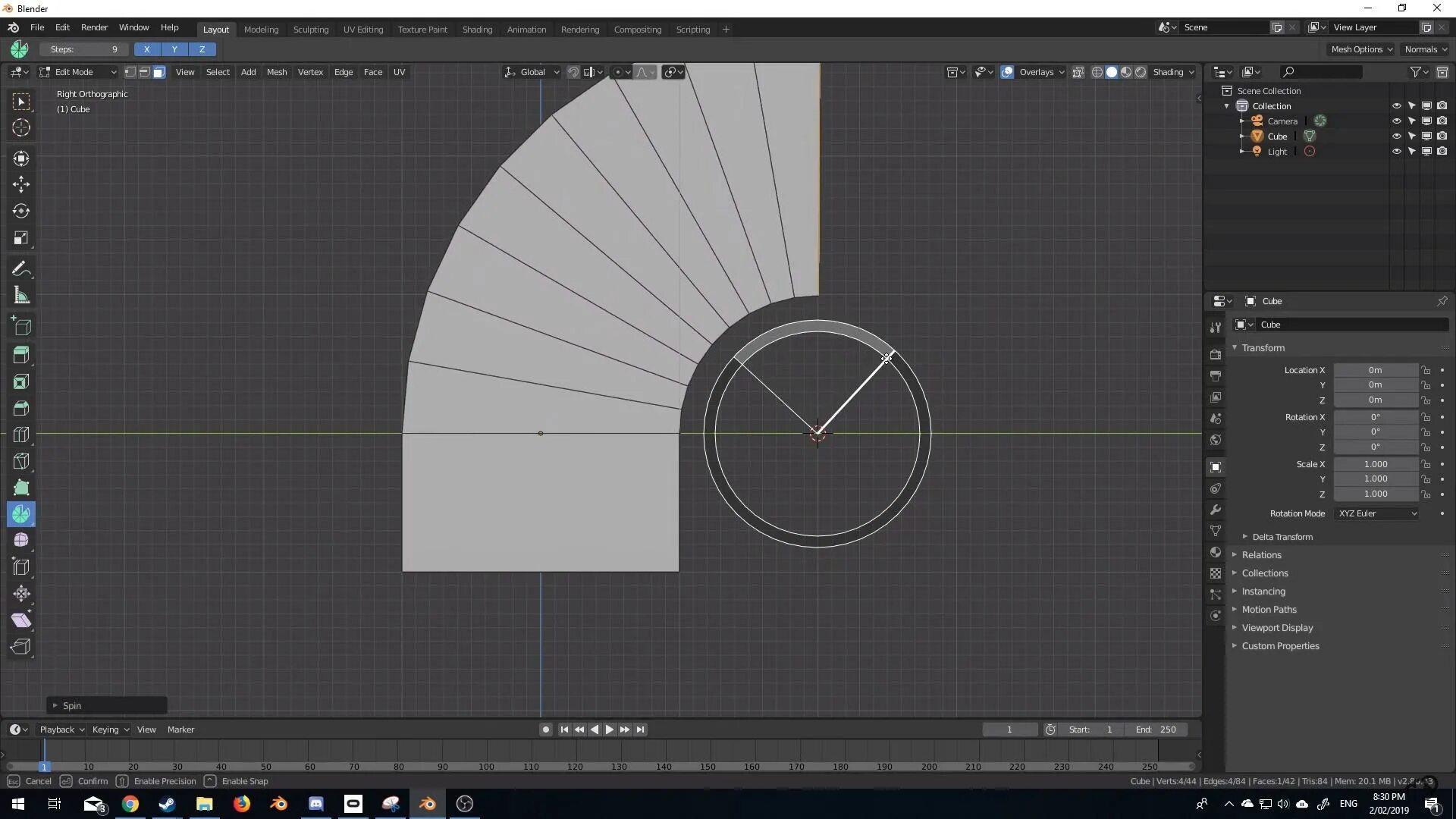Click the Normals popover button
The width and height of the screenshot is (1456, 819).
point(1425,49)
